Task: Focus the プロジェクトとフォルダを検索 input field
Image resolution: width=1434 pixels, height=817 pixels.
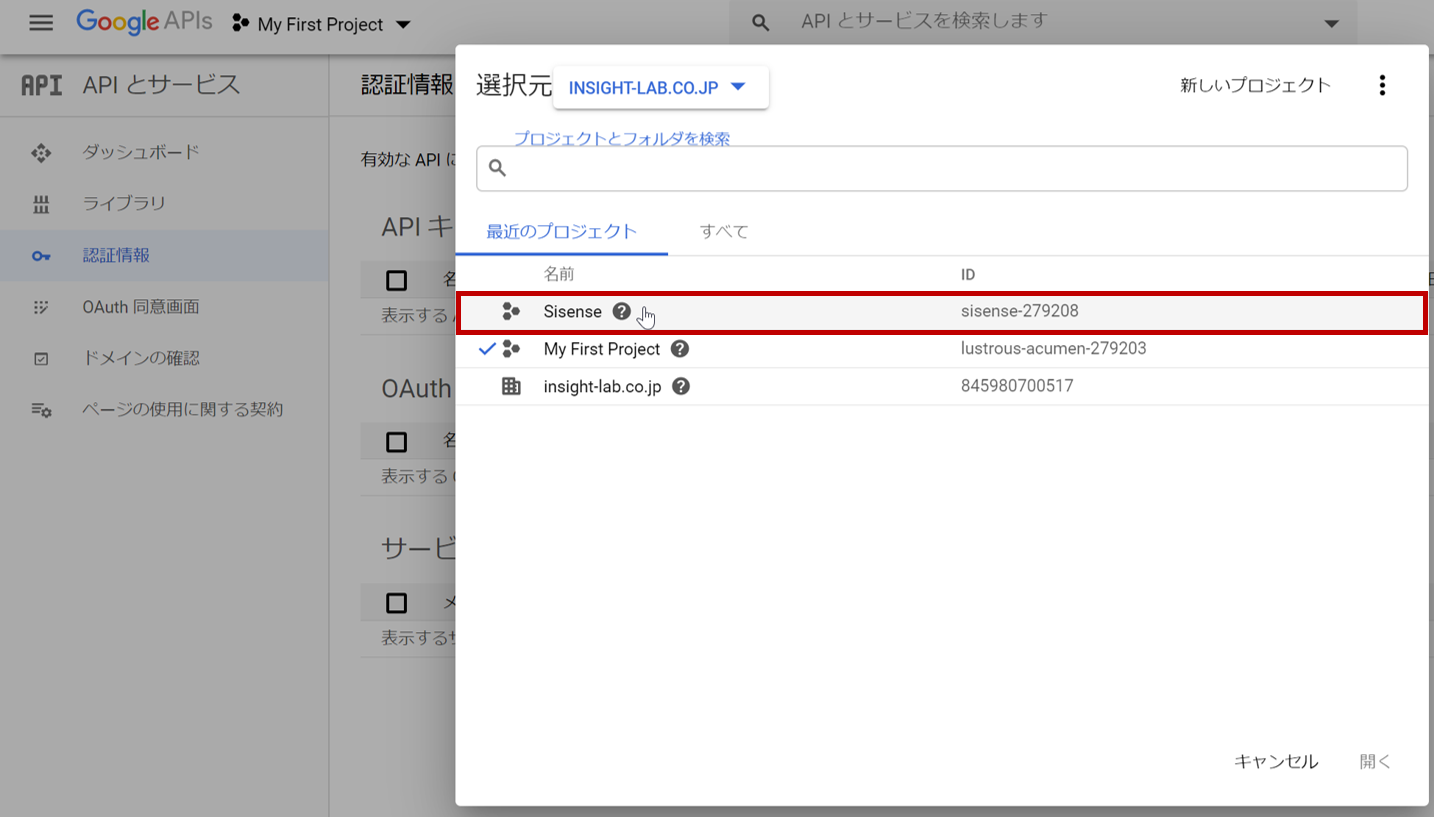Action: (942, 168)
